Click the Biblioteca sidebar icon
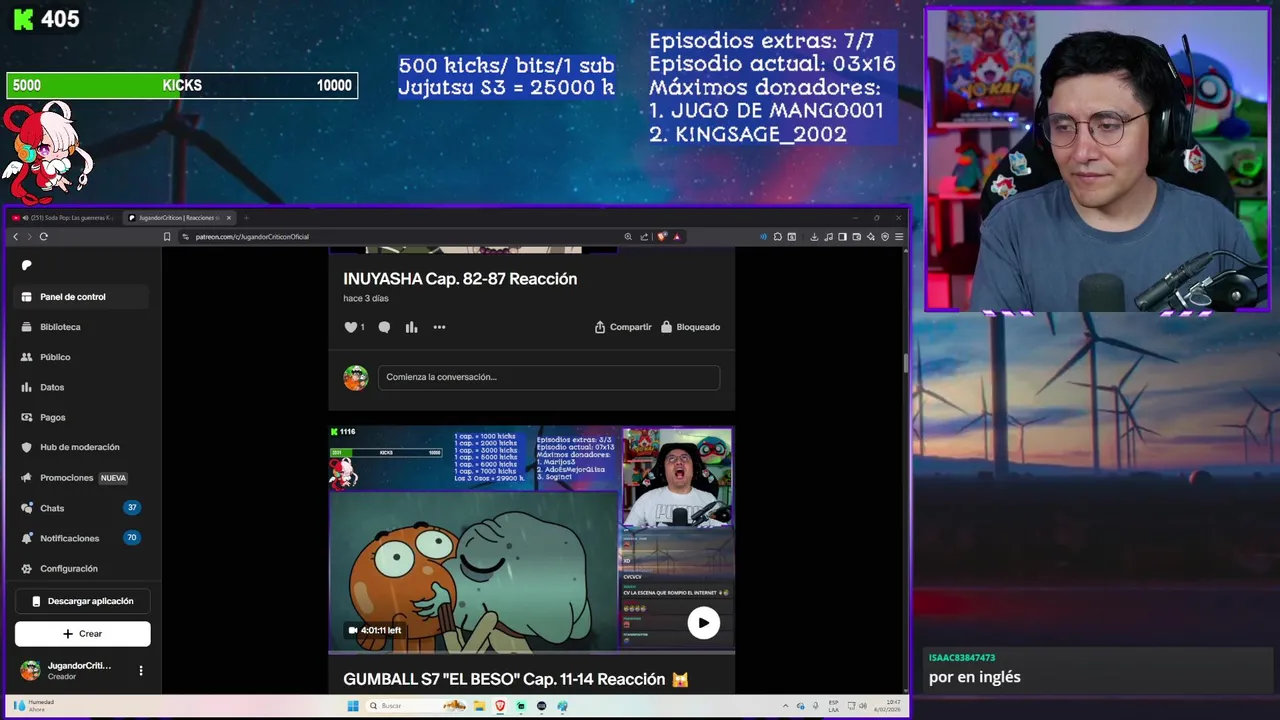 coord(27,327)
